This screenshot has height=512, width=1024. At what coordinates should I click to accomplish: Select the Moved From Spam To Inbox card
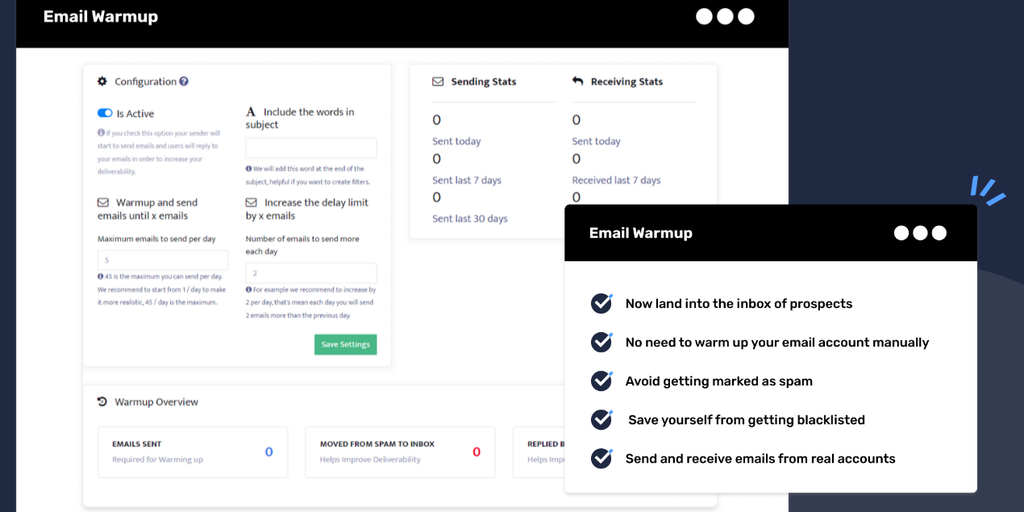coord(400,452)
